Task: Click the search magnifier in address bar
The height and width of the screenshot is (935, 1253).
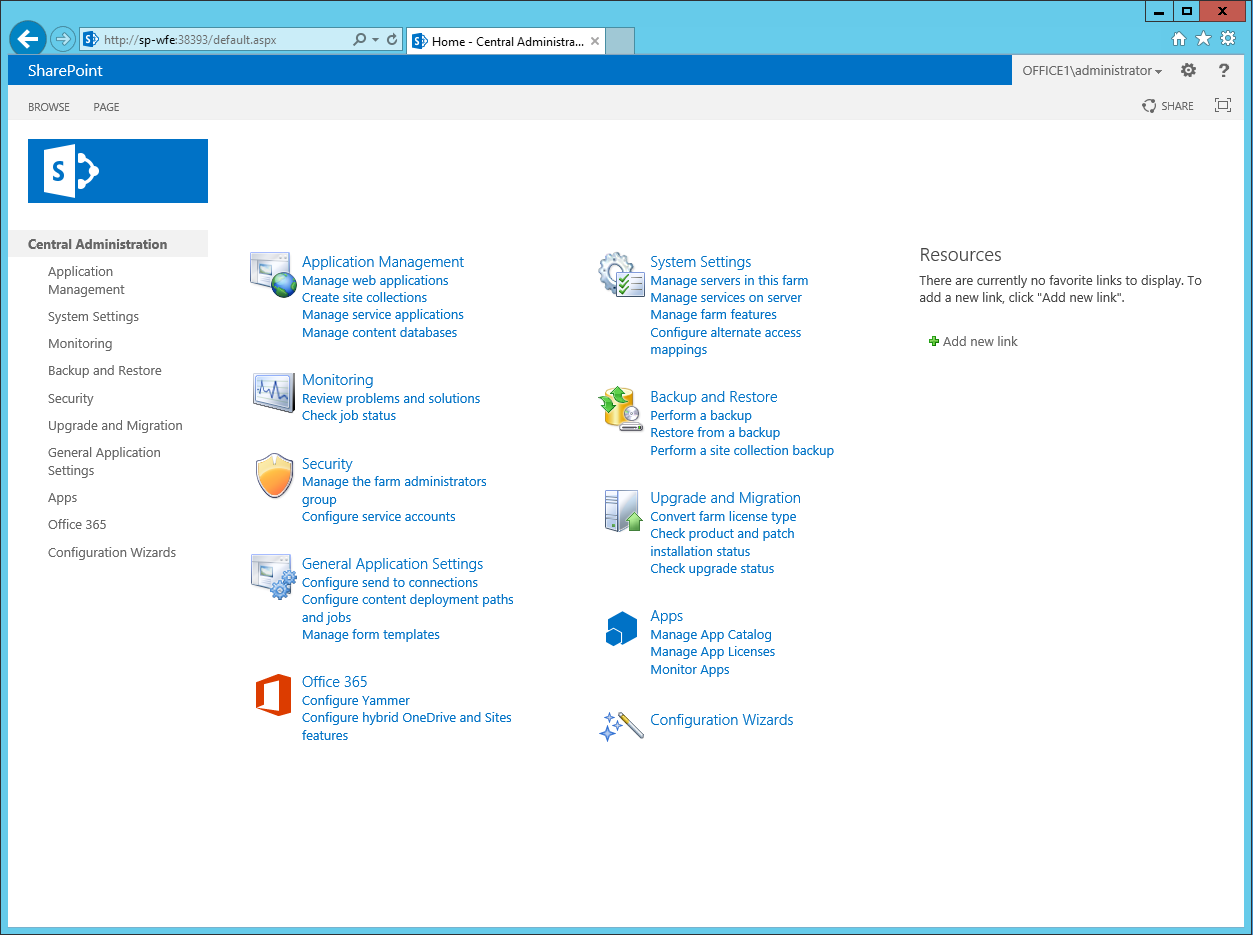Action: click(360, 40)
